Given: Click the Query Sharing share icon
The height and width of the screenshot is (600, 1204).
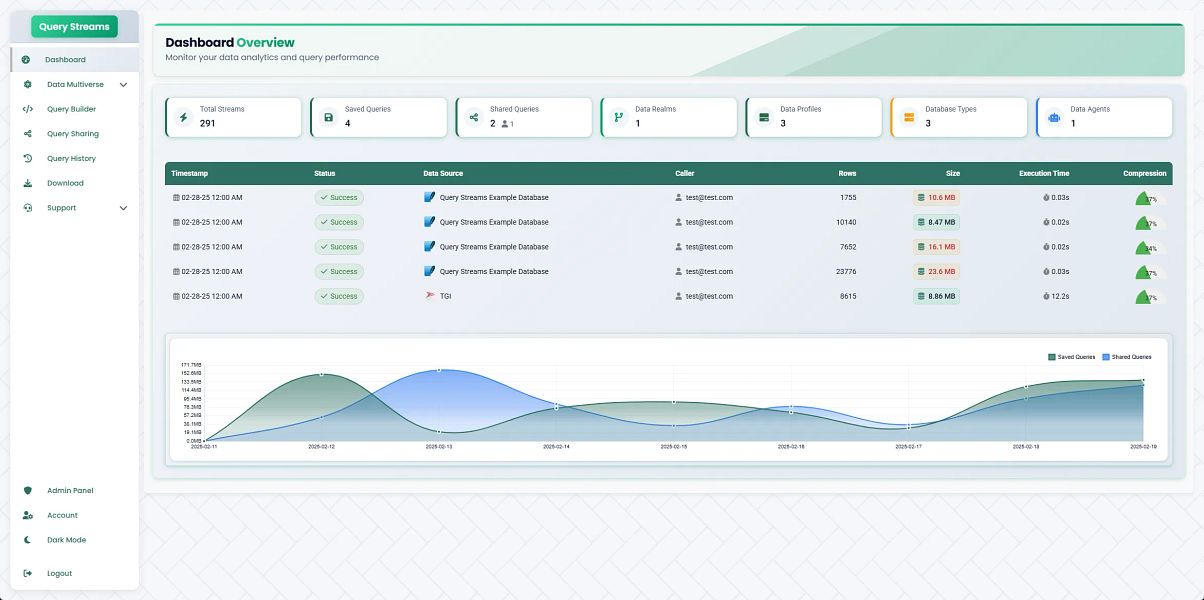Looking at the screenshot, I should [27, 133].
